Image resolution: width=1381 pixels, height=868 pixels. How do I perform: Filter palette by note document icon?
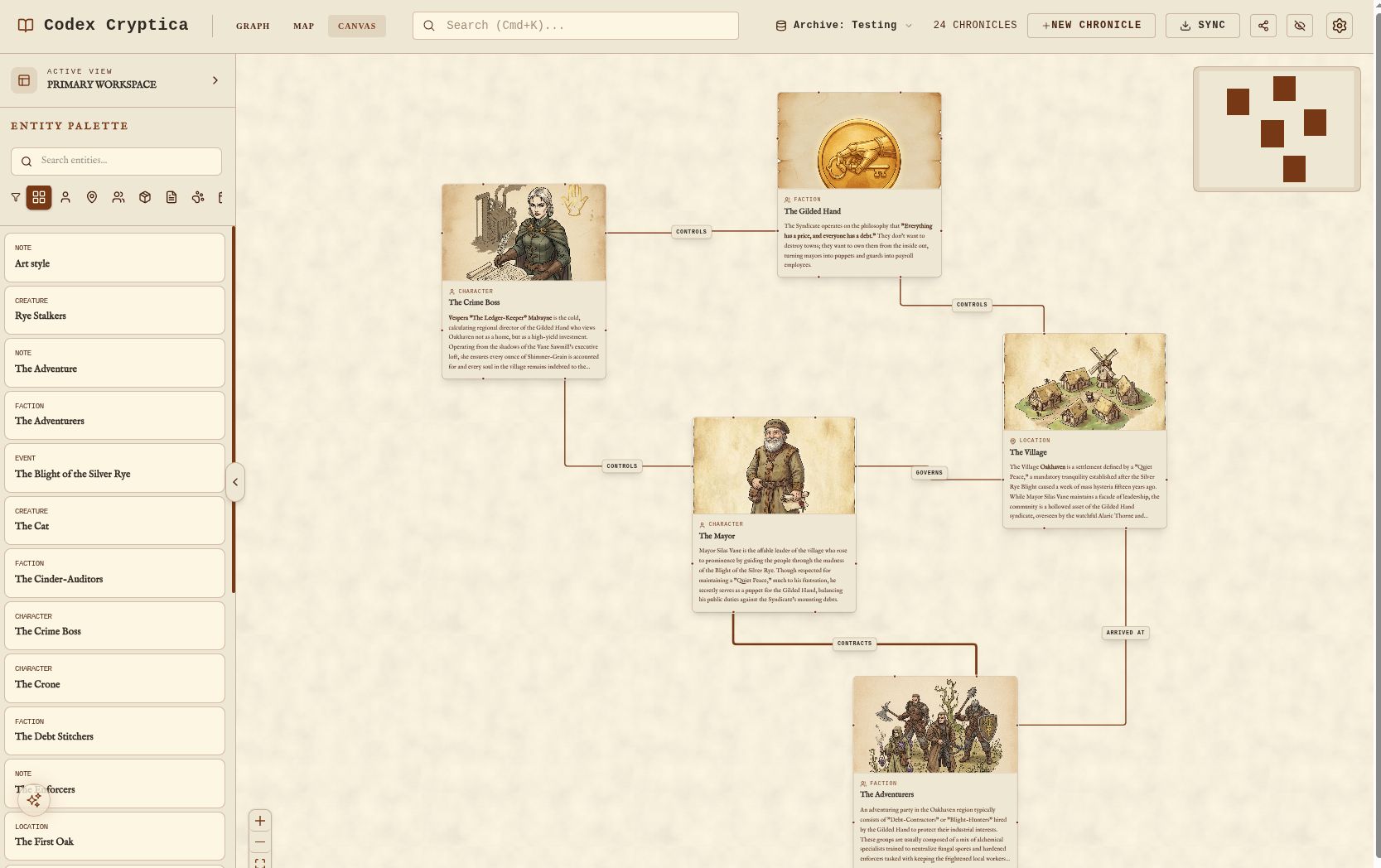pyautogui.click(x=171, y=197)
